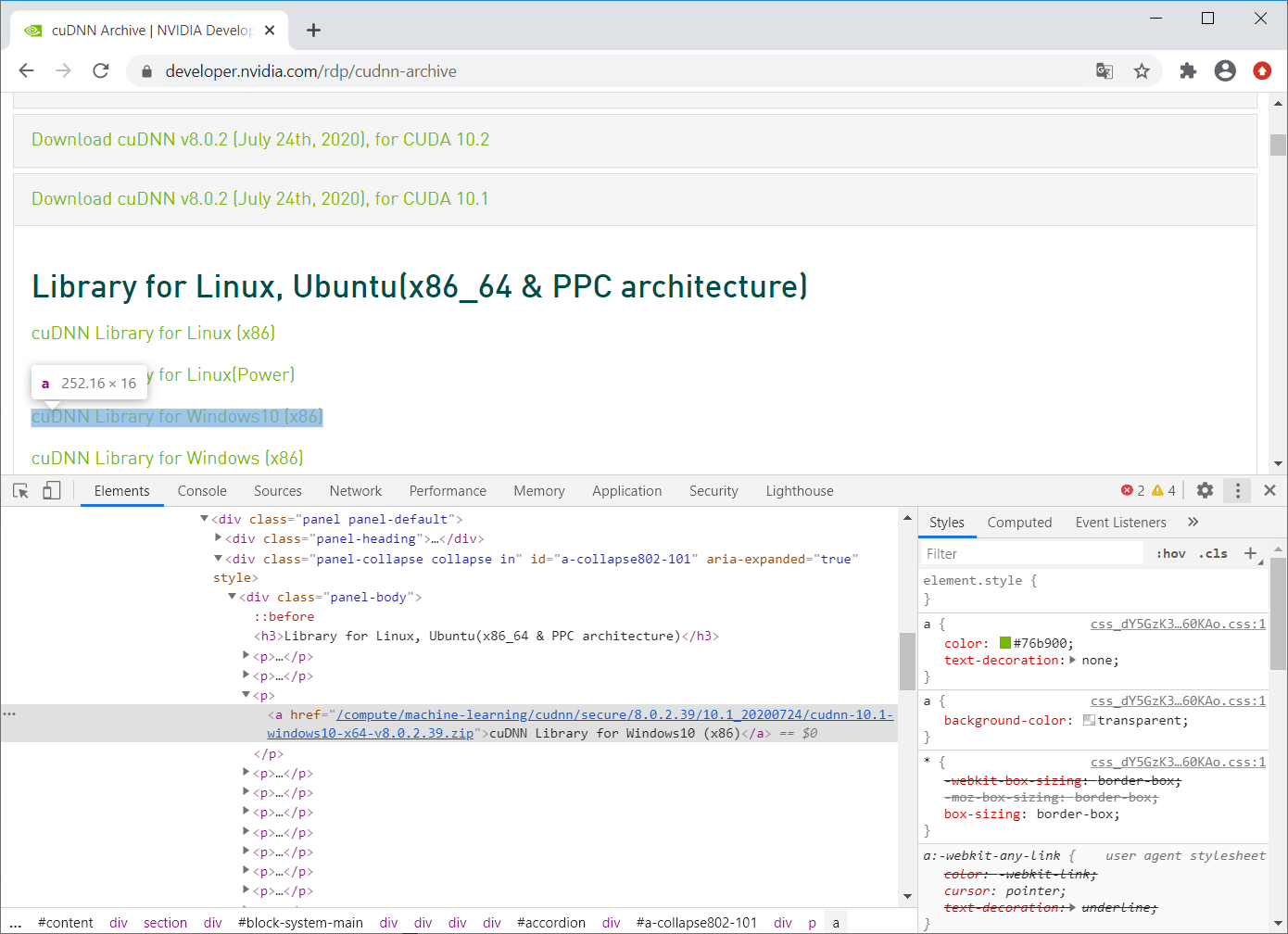Open DevTools customize three-dot menu

pyautogui.click(x=1238, y=490)
